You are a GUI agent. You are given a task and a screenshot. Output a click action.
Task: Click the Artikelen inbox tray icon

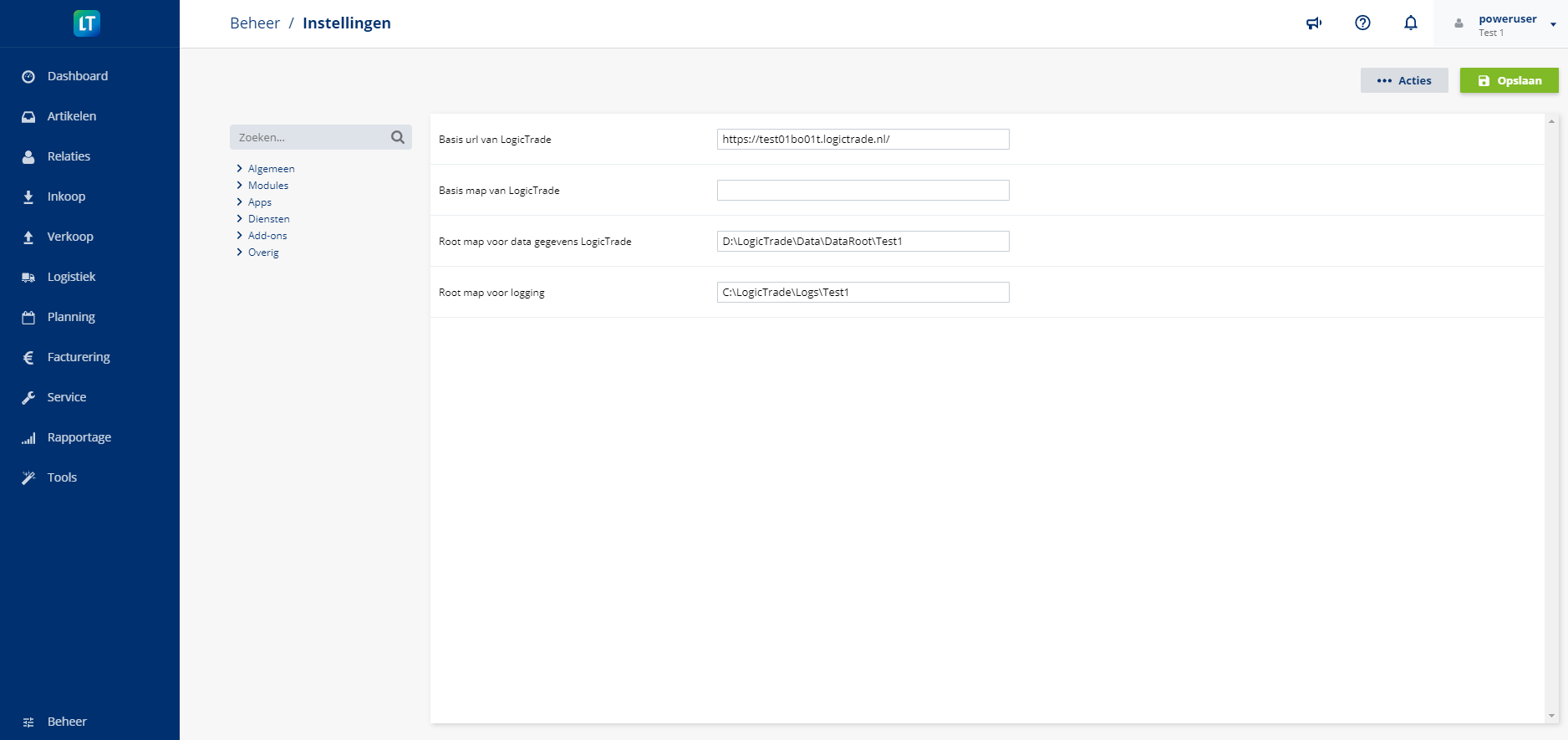click(x=28, y=116)
